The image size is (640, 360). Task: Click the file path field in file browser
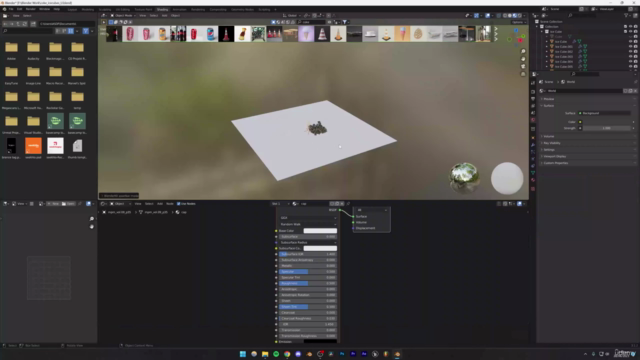coord(67,24)
